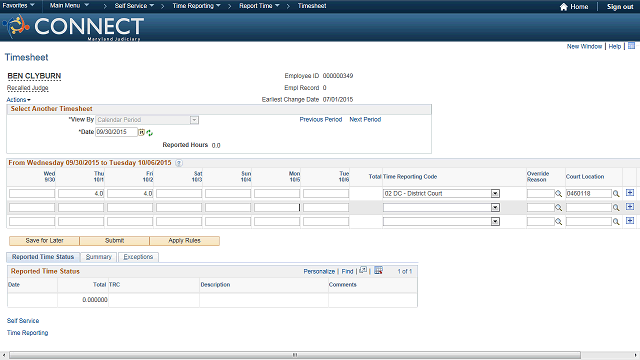Open the zoom-in icon next to Find
This screenshot has width=640, height=360.
[x=363, y=270]
